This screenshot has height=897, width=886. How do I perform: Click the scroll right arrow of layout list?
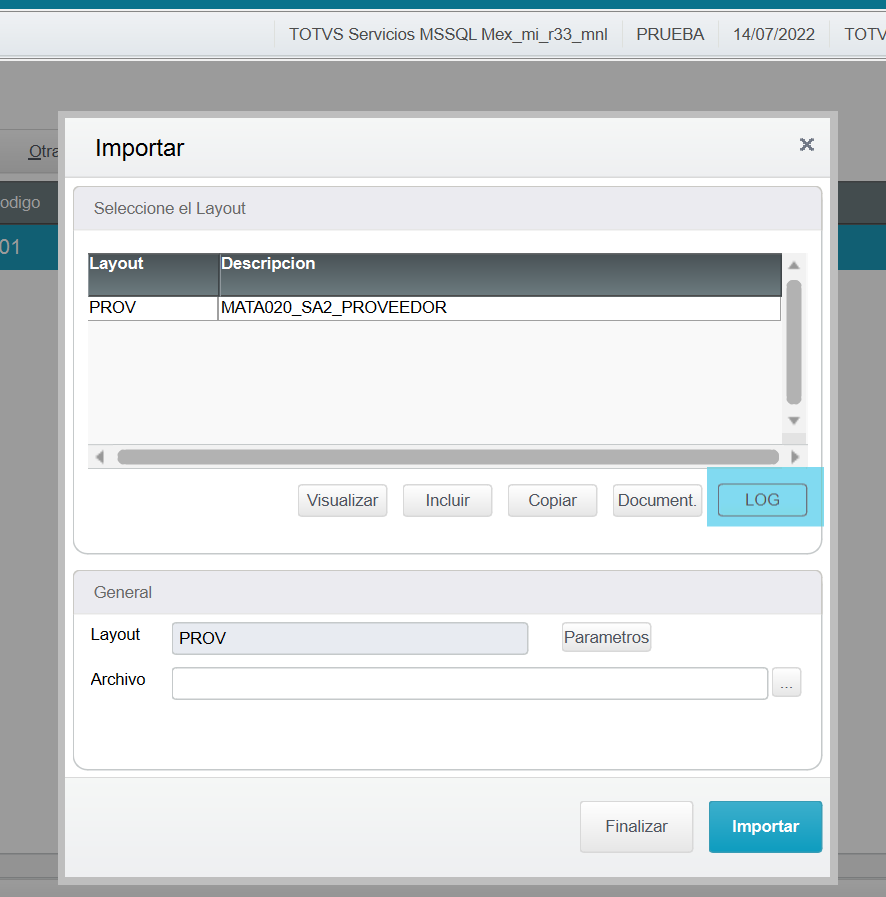(x=794, y=457)
